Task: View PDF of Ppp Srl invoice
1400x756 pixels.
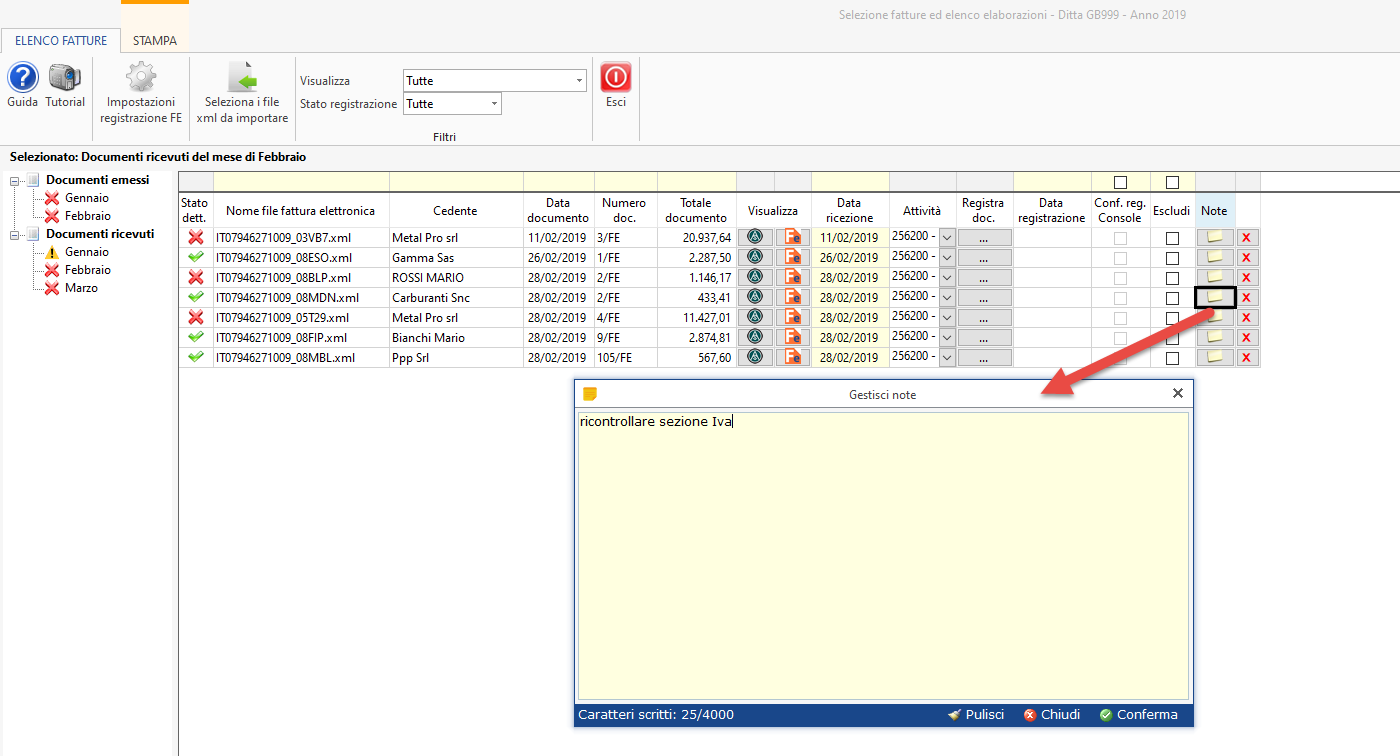Action: point(793,357)
